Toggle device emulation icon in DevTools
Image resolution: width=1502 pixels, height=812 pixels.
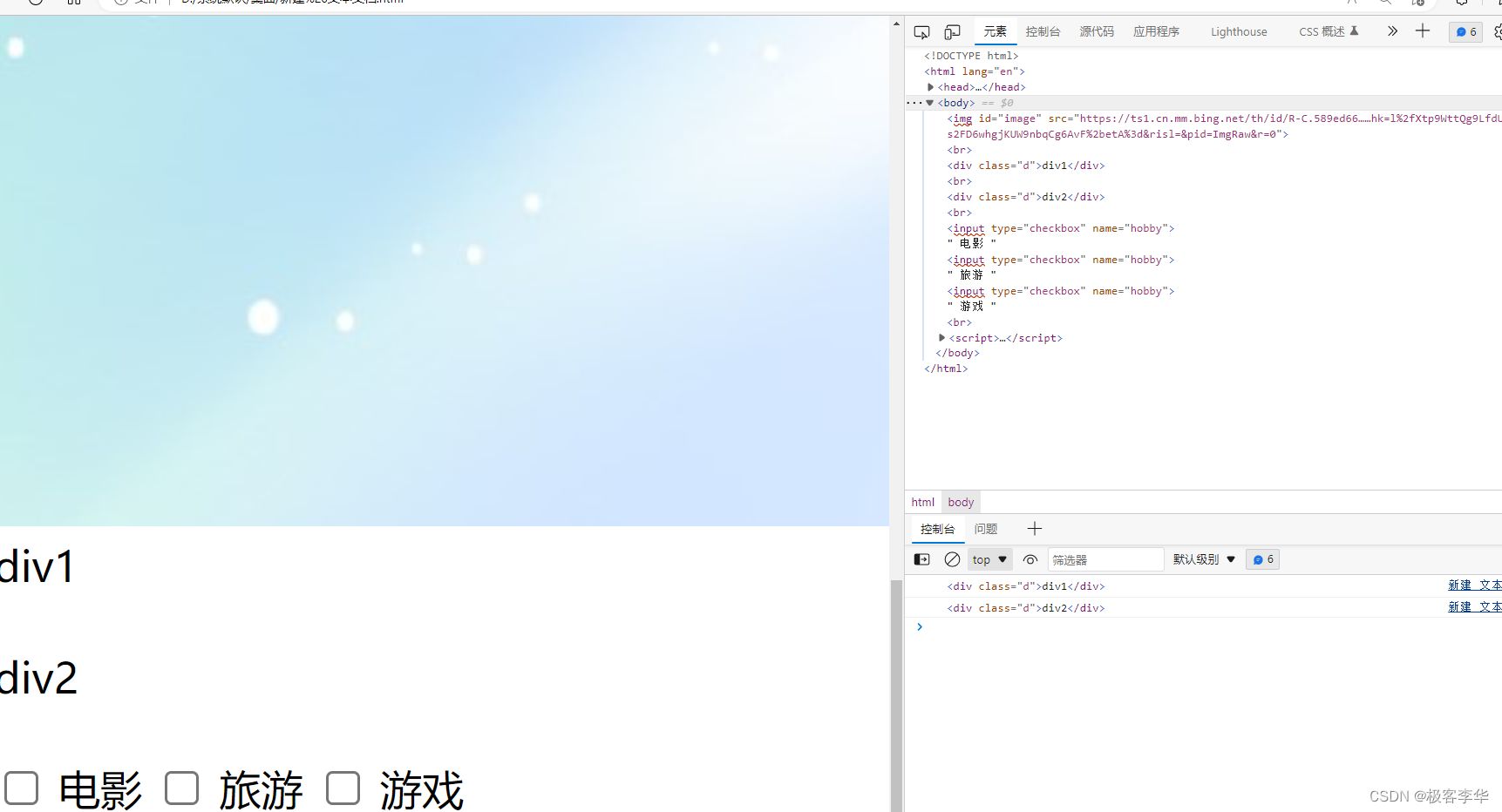pyautogui.click(x=952, y=32)
